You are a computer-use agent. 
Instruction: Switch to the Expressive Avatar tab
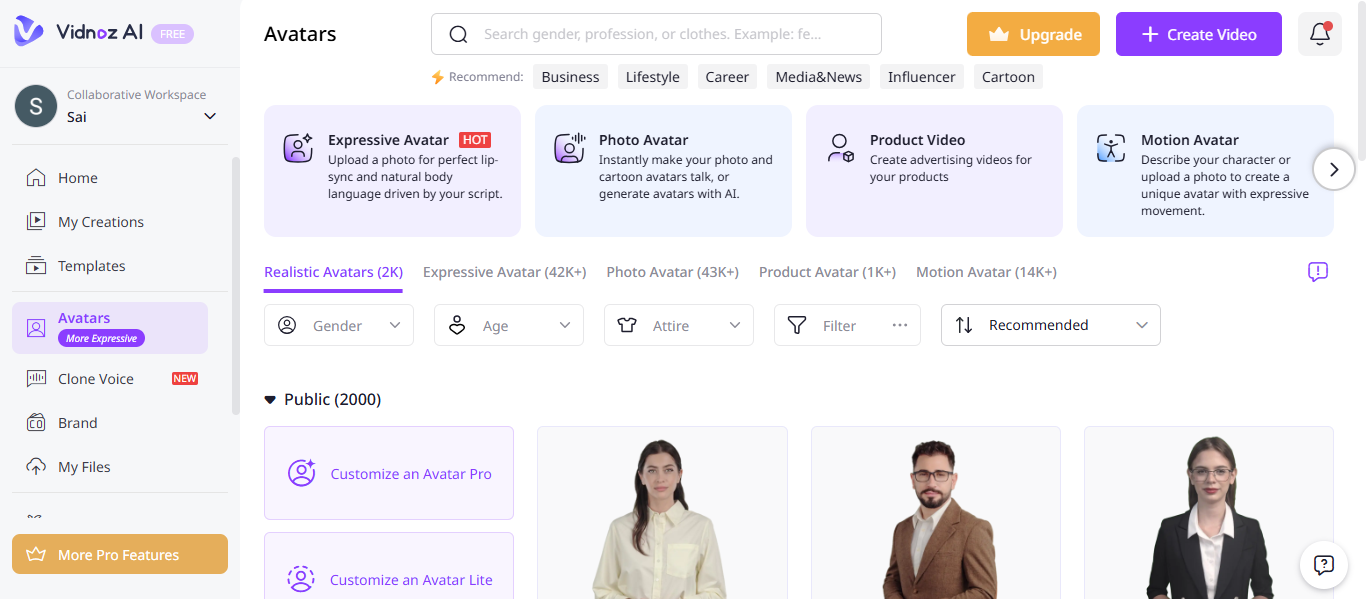tap(504, 271)
